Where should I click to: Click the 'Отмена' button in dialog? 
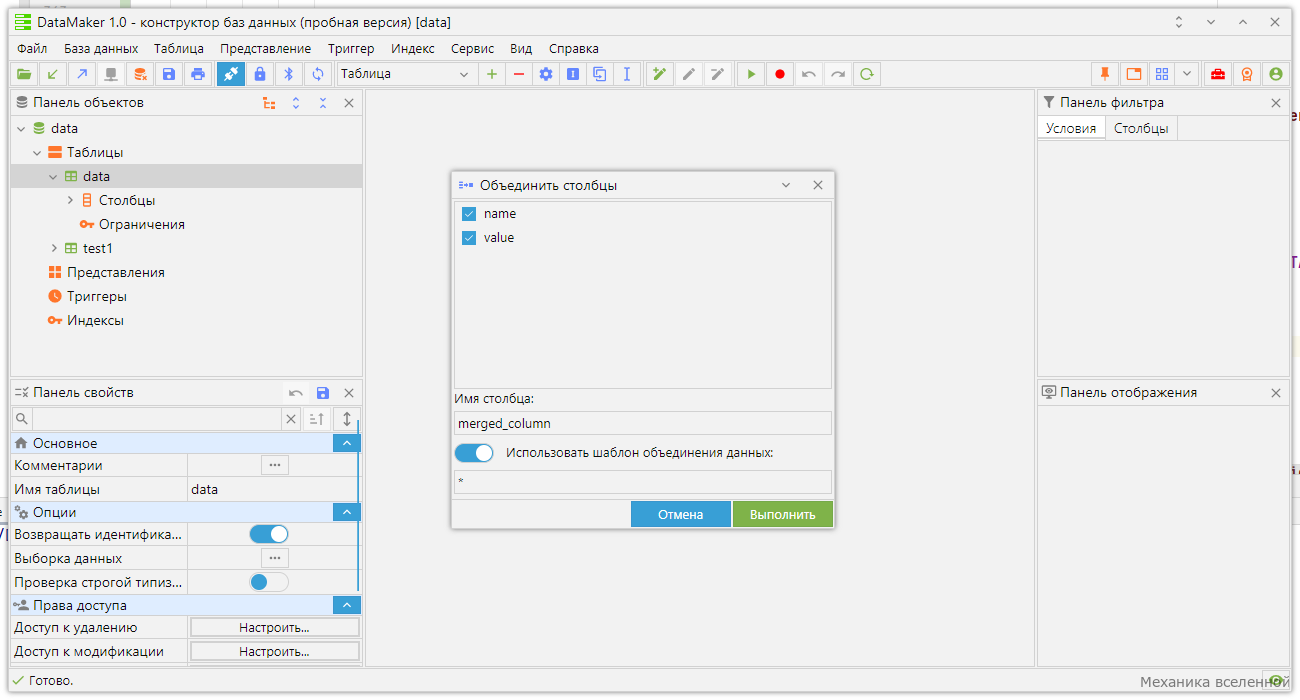pos(680,514)
